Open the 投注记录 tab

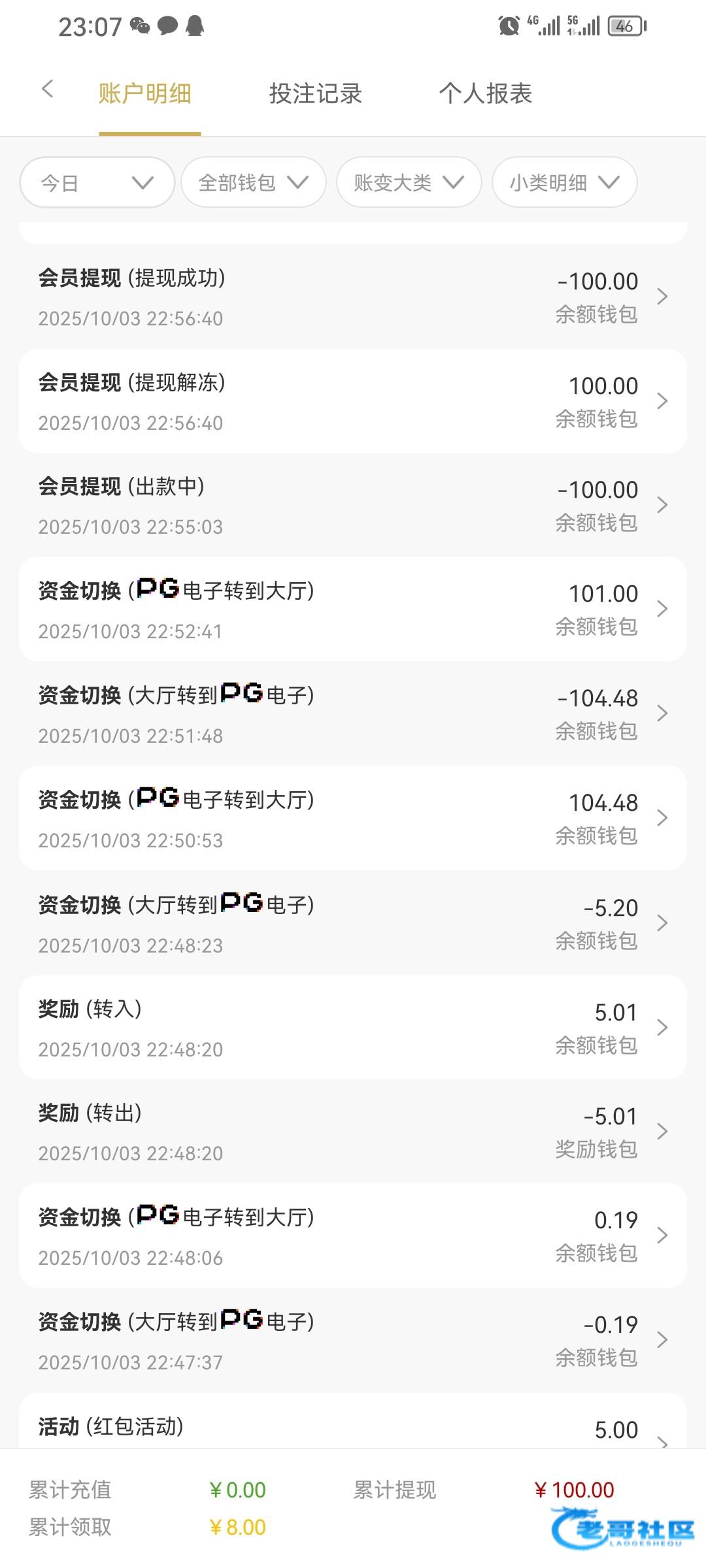pyautogui.click(x=315, y=93)
